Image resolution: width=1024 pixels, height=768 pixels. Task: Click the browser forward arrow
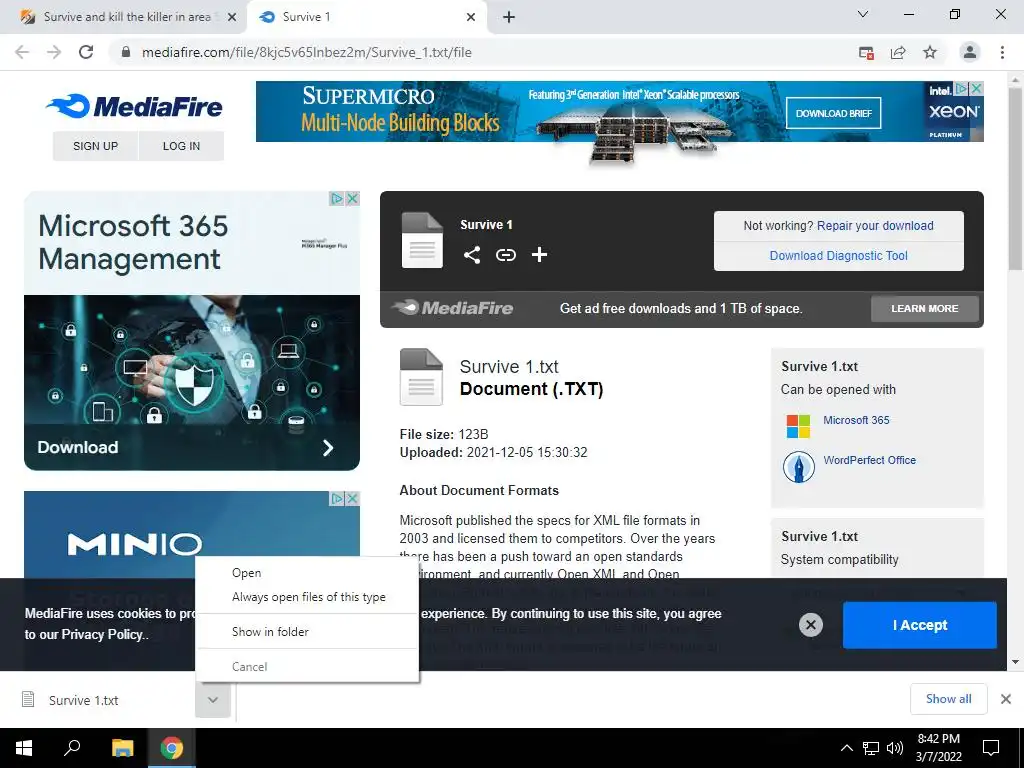[x=54, y=52]
